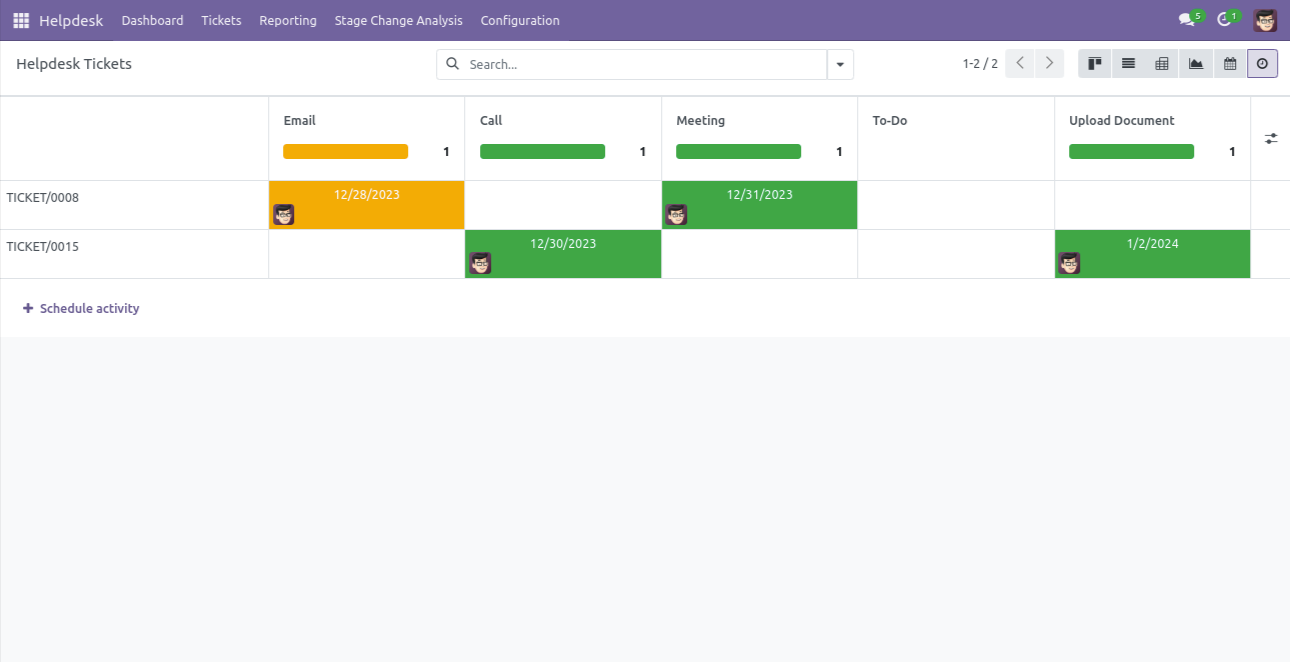Click the 1-2 / 2 pager counter

(980, 64)
